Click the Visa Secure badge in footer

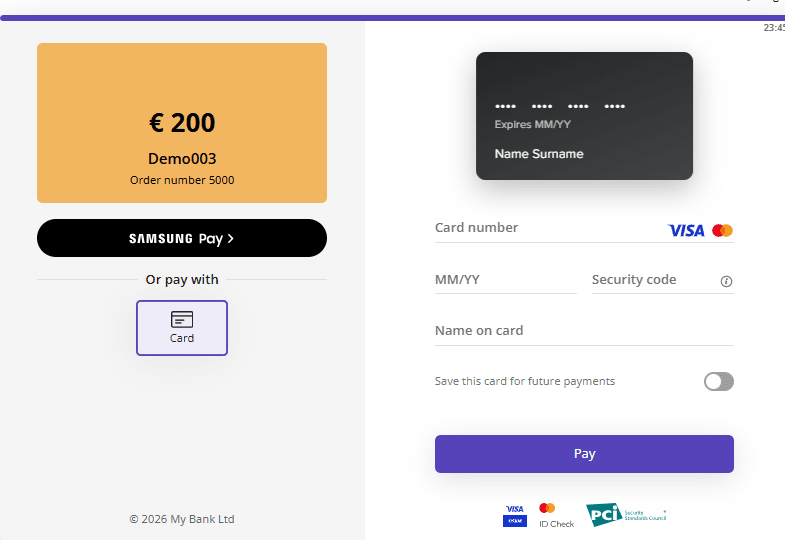pos(515,515)
